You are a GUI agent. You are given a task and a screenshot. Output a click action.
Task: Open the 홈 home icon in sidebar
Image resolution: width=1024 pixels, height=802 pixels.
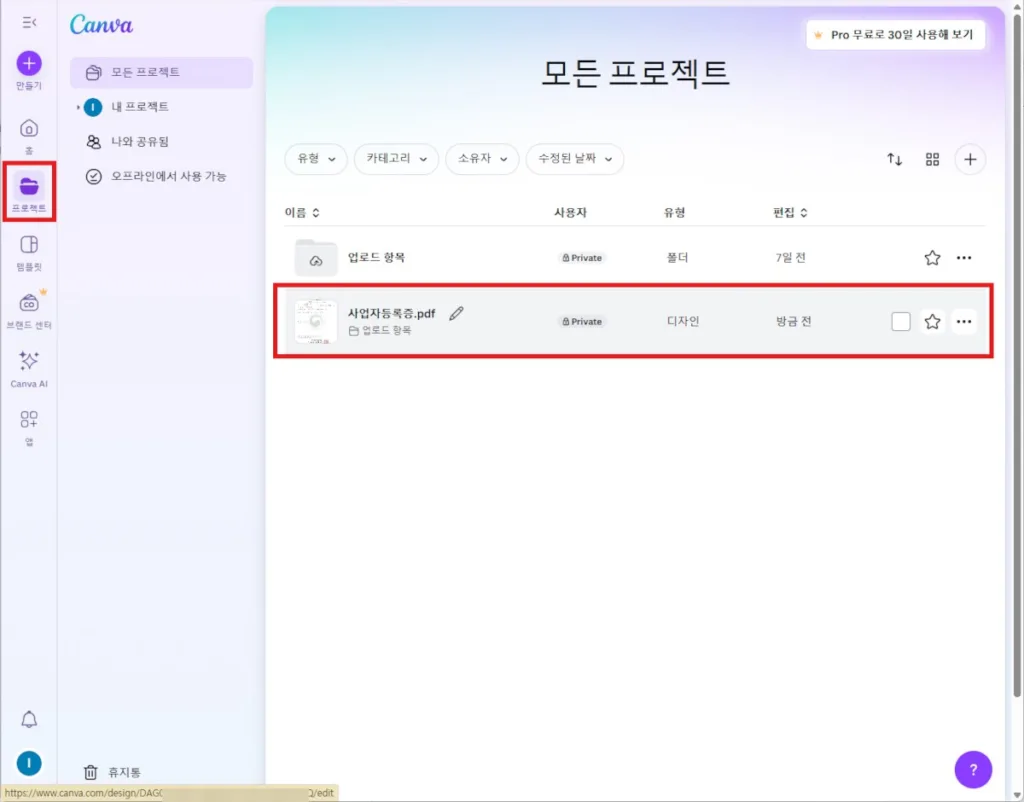point(29,128)
